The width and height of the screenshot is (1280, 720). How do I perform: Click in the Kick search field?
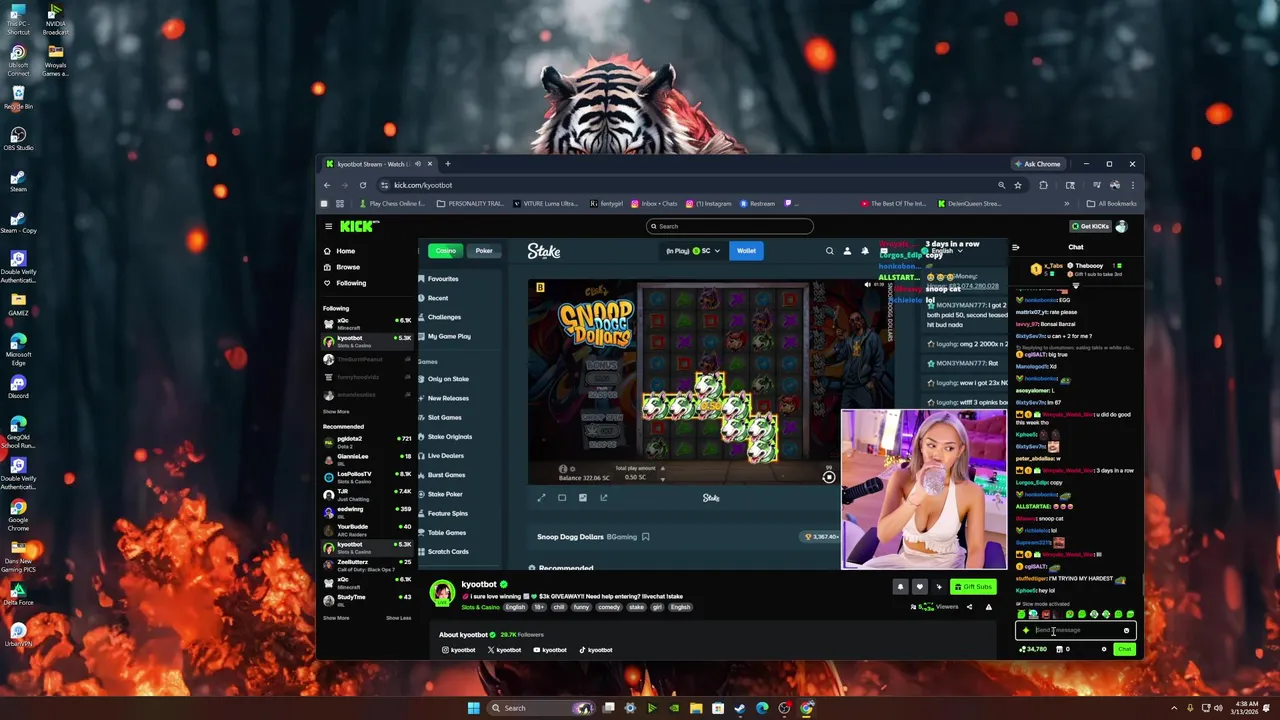click(x=729, y=226)
